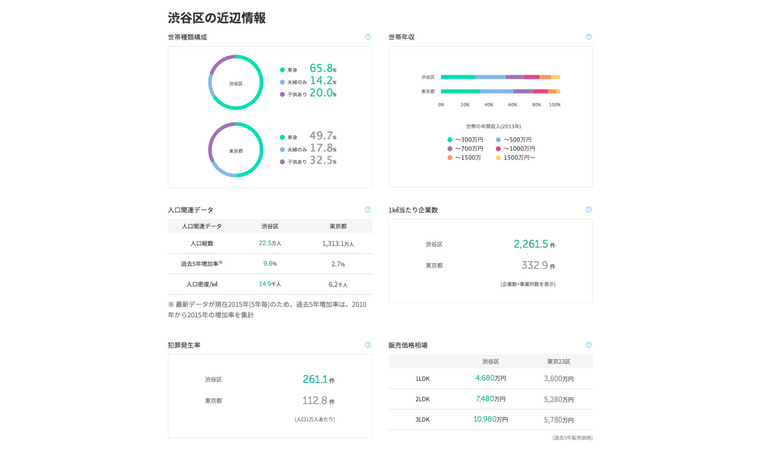Click the 2,261.5 companies value
This screenshot has height=456, width=760.
pyautogui.click(x=531, y=244)
